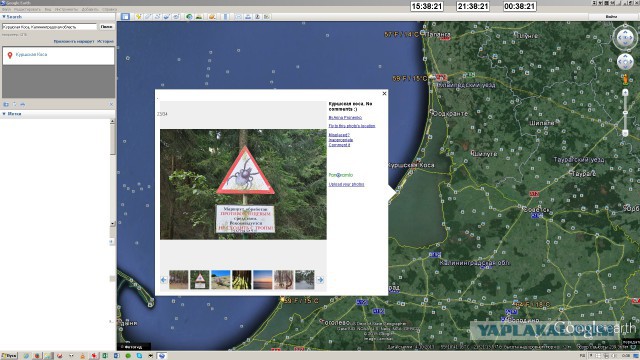Click the Upload your photos link
The image size is (640, 360).
pos(347,184)
